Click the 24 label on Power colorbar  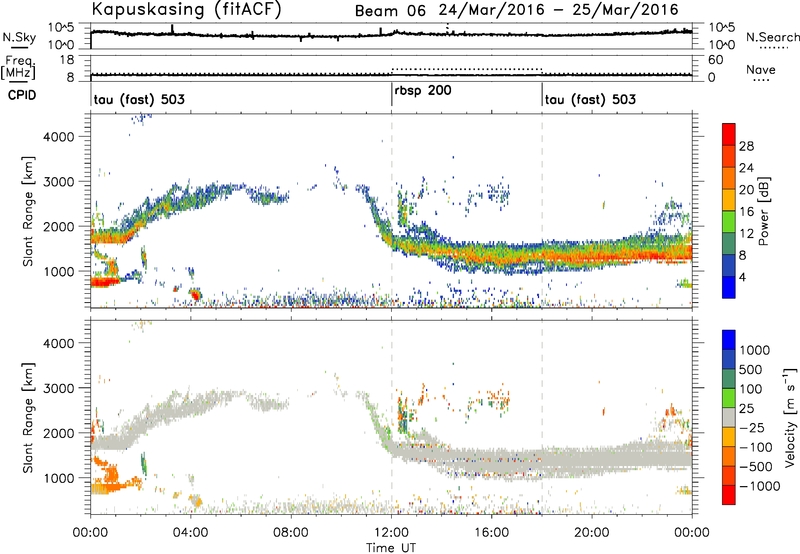coord(746,168)
